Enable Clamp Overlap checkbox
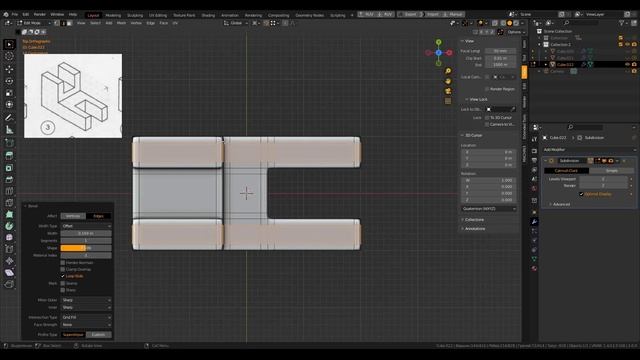Screen dimensions: 640x360 pos(63,269)
